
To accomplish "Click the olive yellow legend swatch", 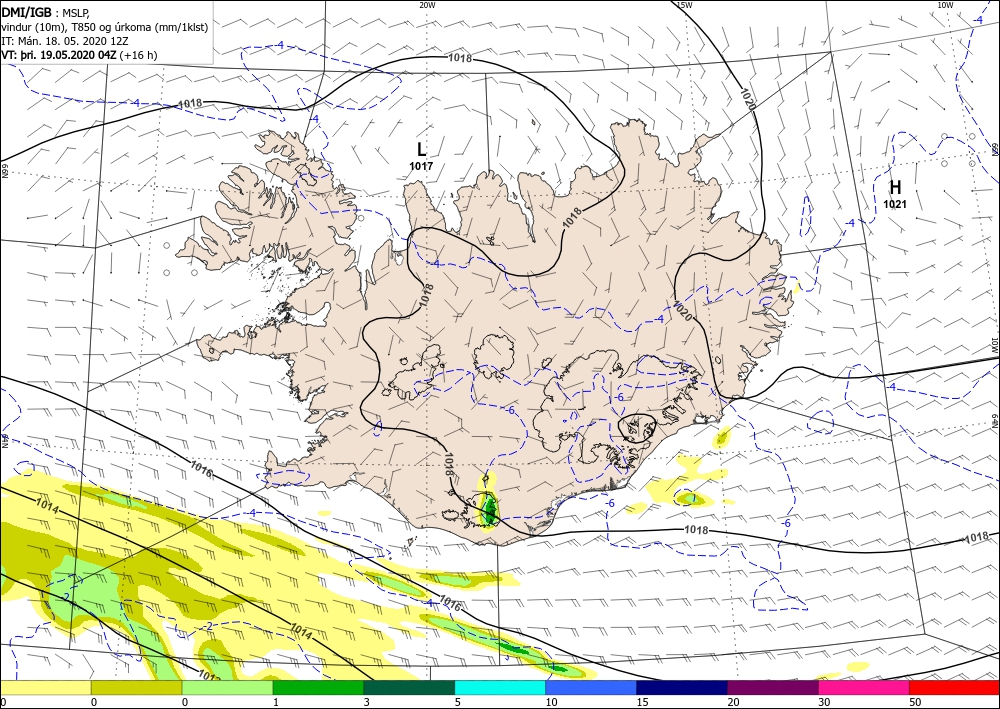I will pos(136,687).
